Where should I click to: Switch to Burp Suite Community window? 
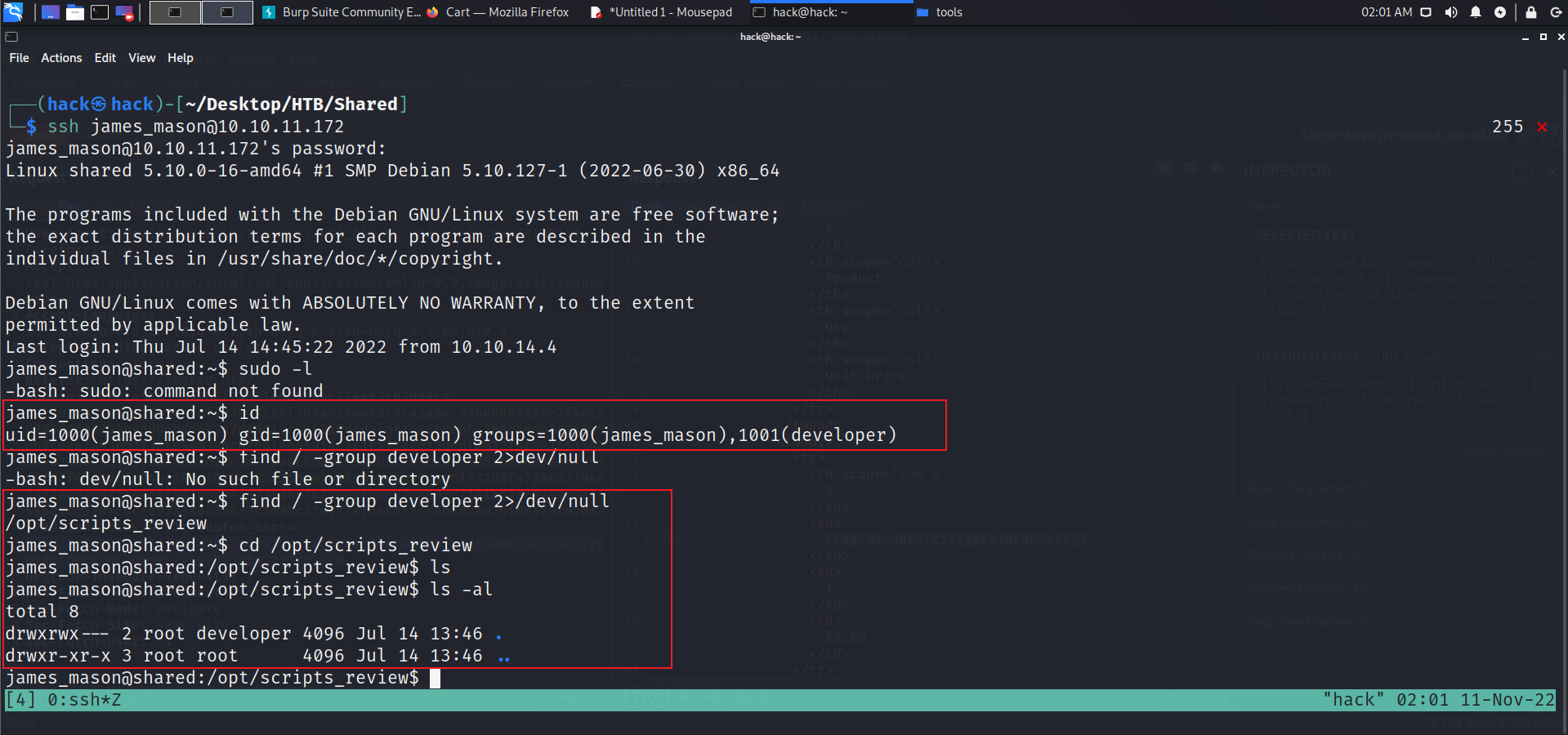[342, 12]
